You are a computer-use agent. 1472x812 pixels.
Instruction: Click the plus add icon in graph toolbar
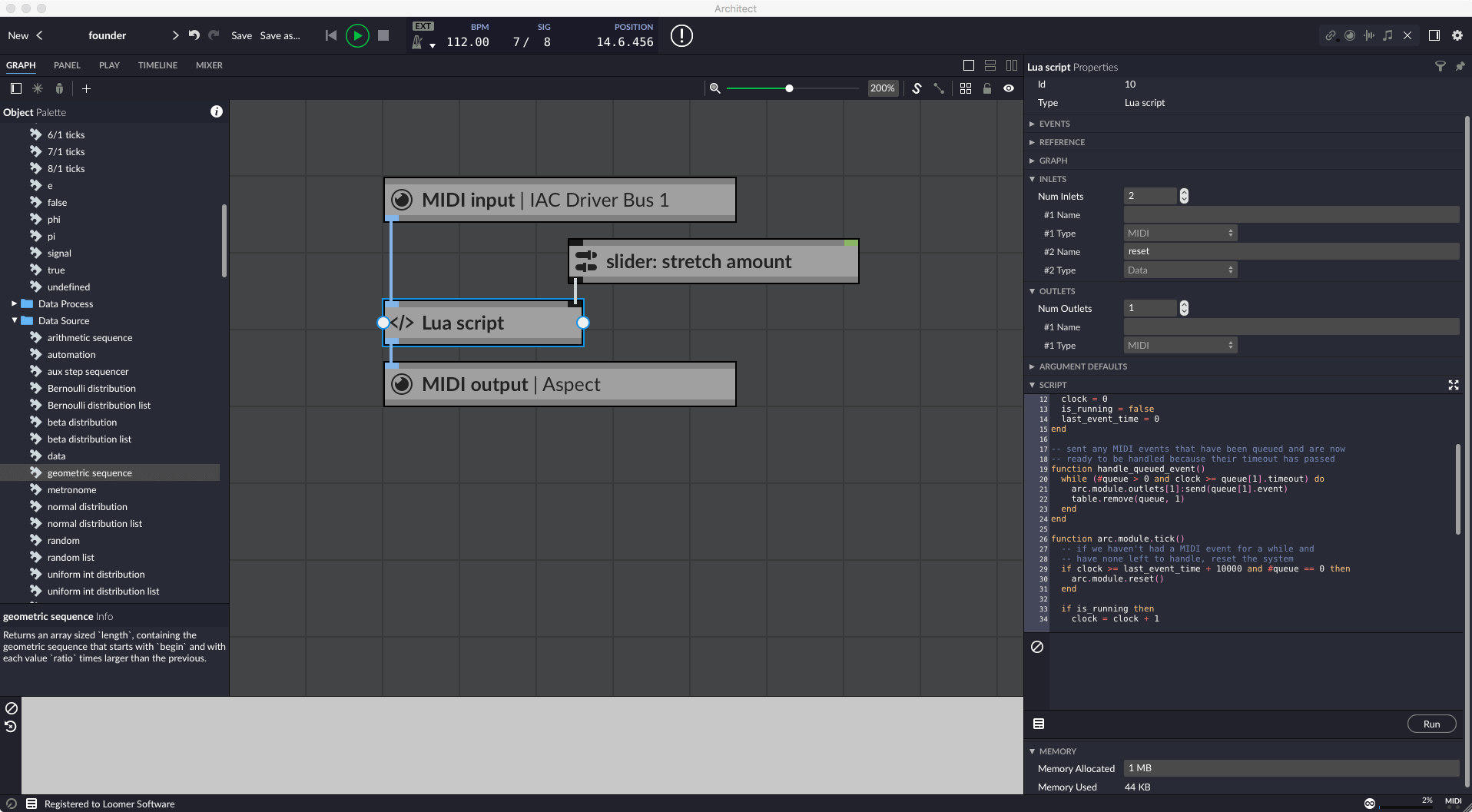point(86,88)
